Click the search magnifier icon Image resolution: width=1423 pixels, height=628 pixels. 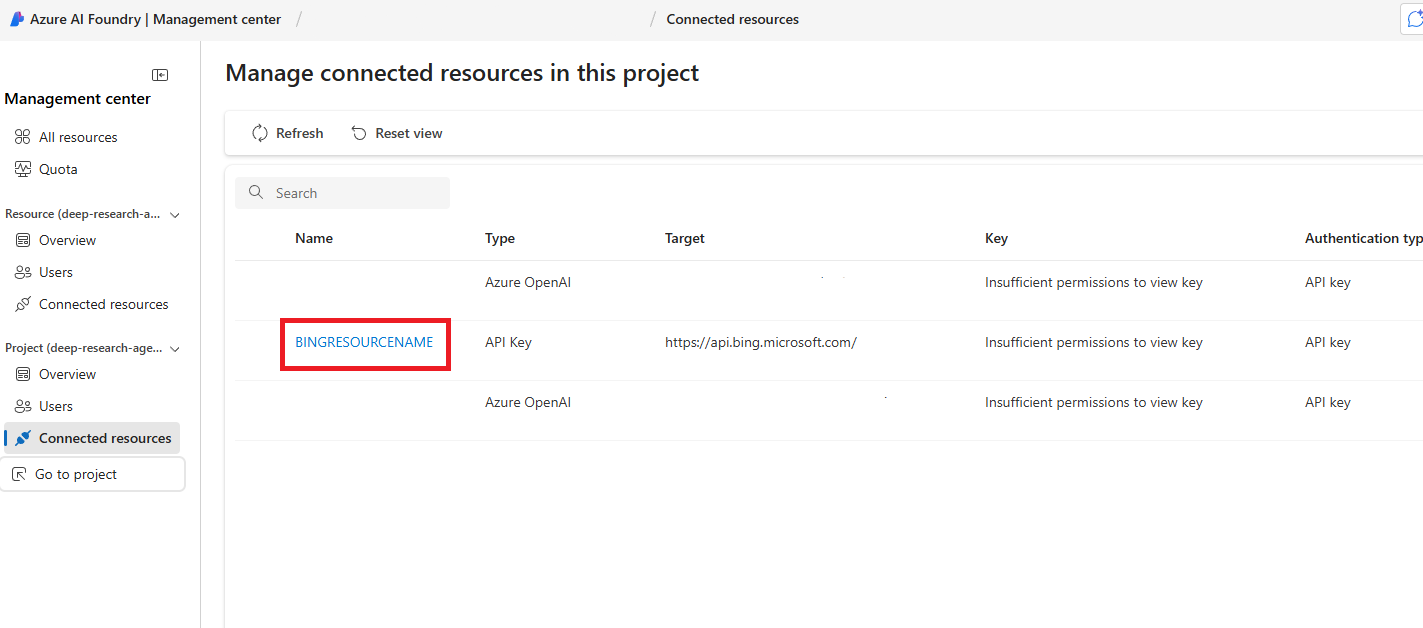tap(256, 192)
